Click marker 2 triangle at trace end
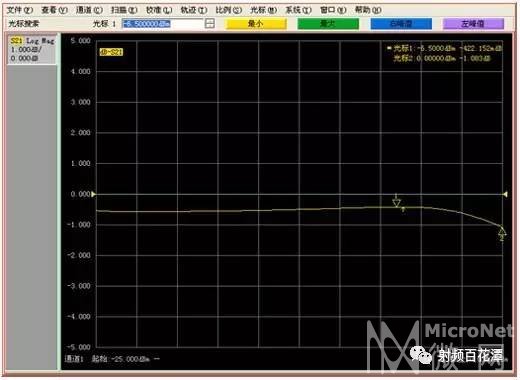 [x=502, y=230]
